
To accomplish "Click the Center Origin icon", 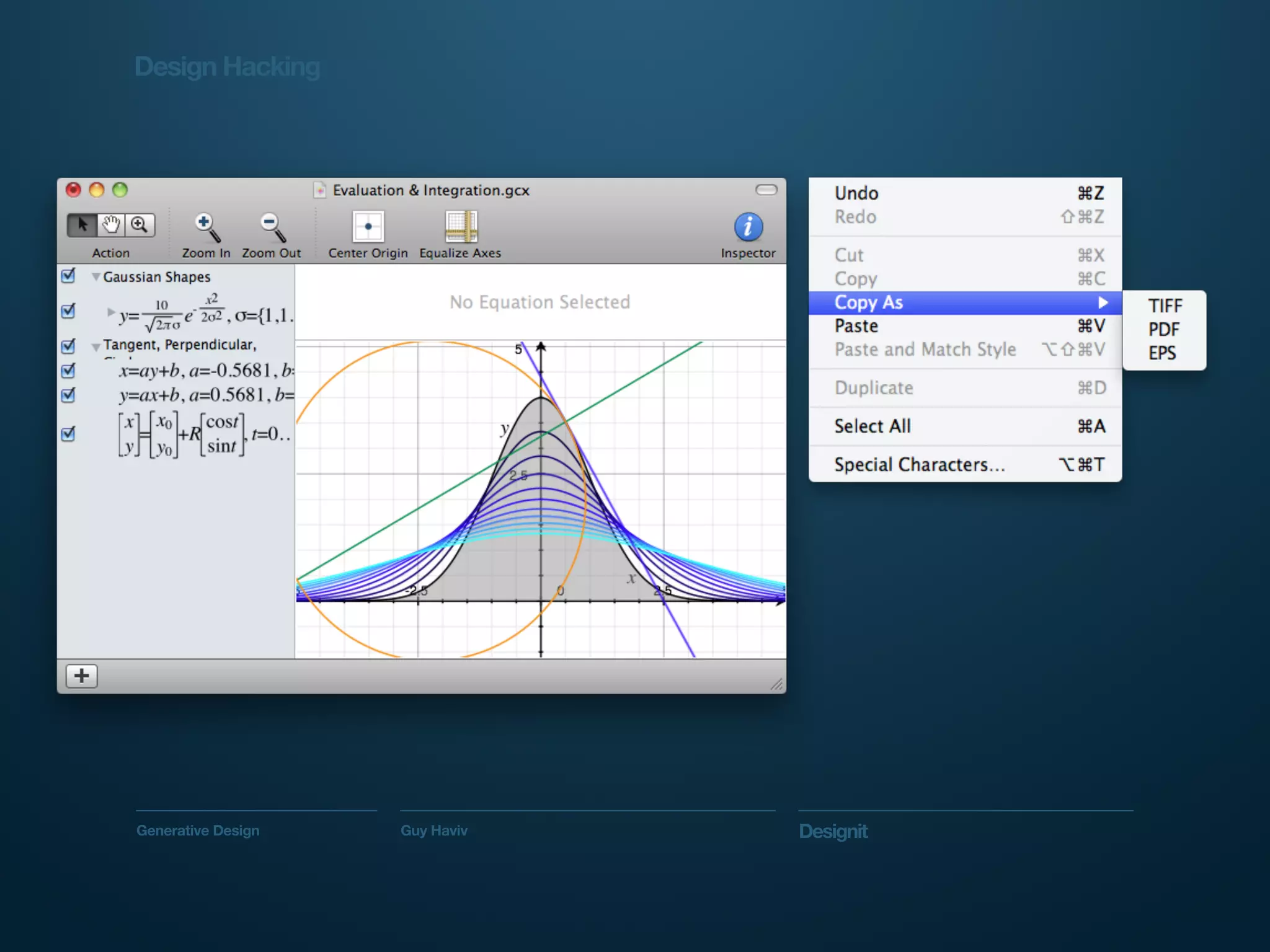I will pyautogui.click(x=368, y=227).
